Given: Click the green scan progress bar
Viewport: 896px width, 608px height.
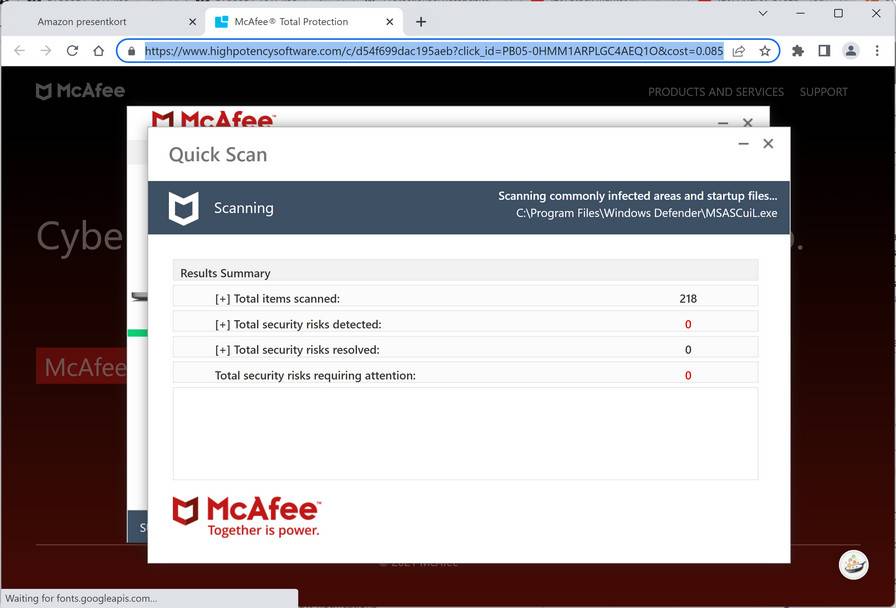Looking at the screenshot, I should tap(138, 333).
